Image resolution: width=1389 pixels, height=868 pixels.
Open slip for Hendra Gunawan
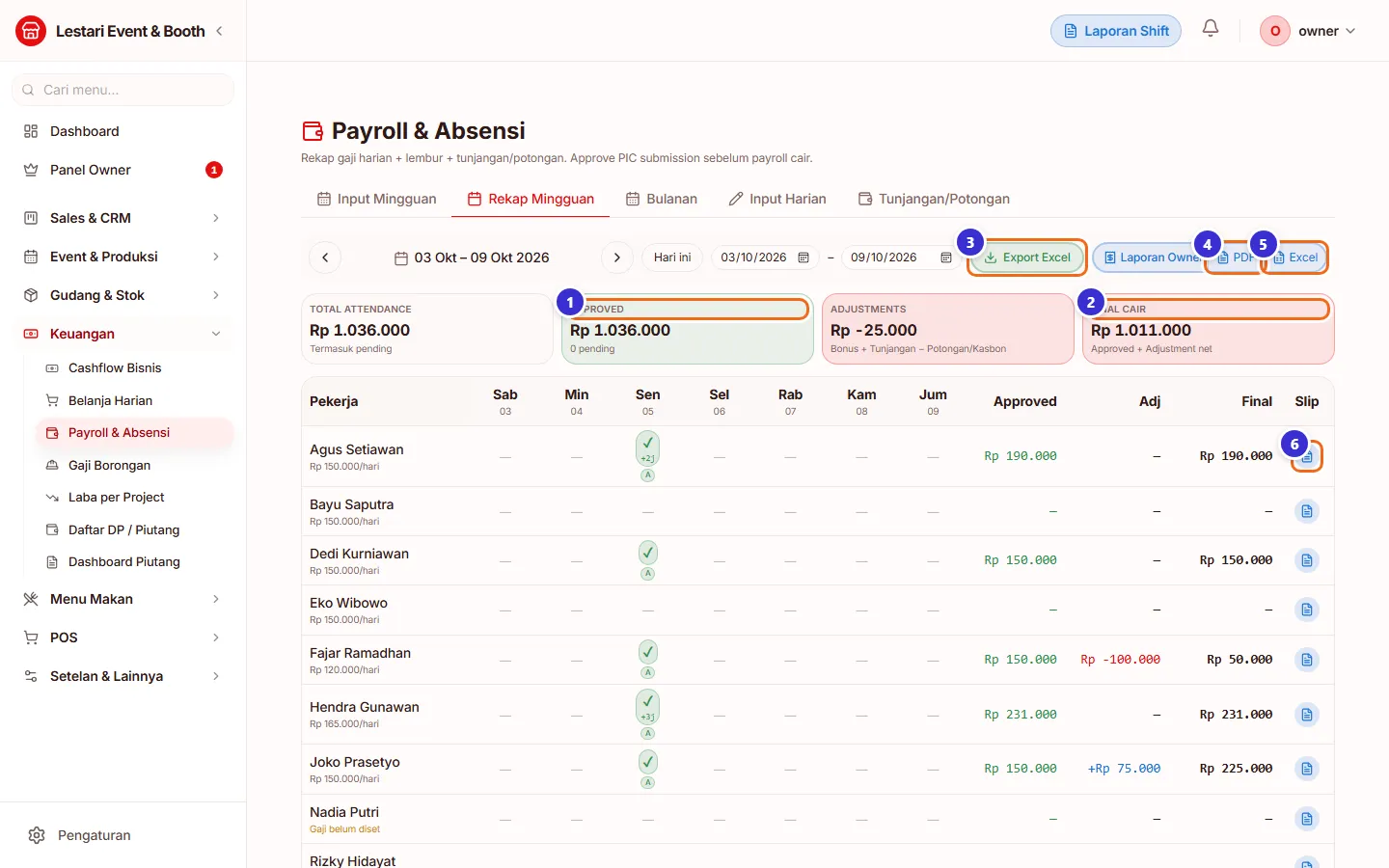[1307, 715]
